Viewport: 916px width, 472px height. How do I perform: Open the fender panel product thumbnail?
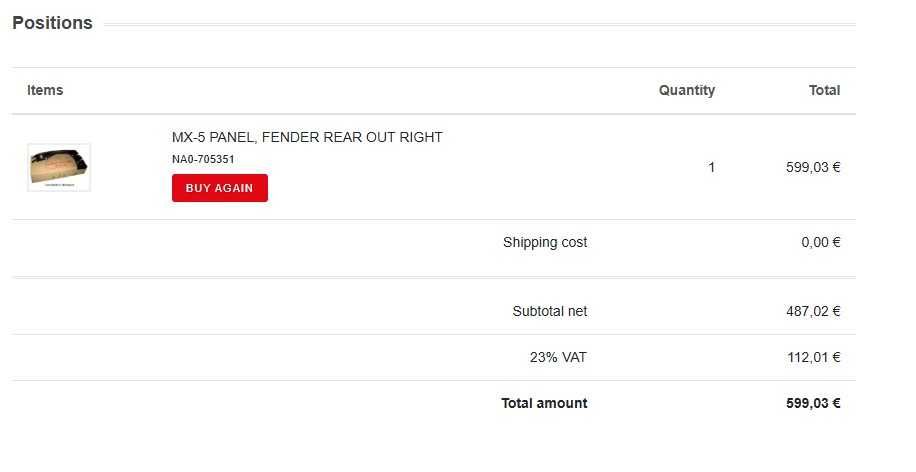coord(59,167)
